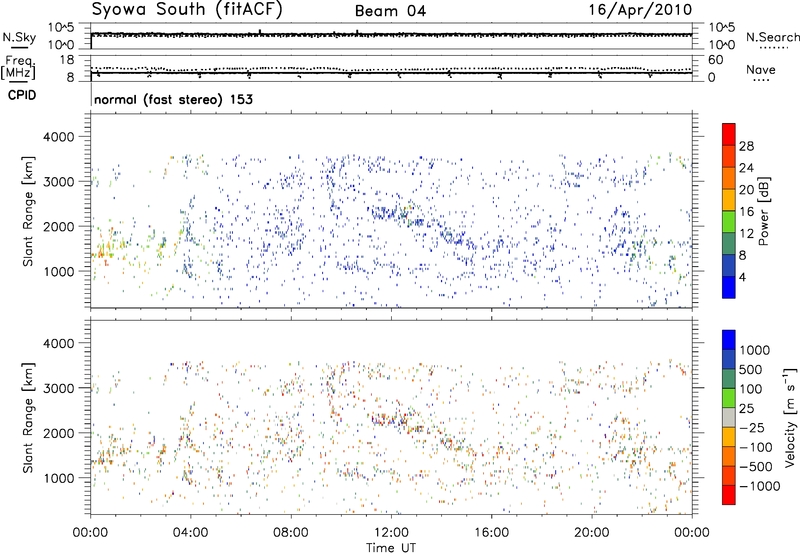Viewport: 800px width, 554px height.
Task: Click the "18" frequency axis tick label
Action: [67, 60]
